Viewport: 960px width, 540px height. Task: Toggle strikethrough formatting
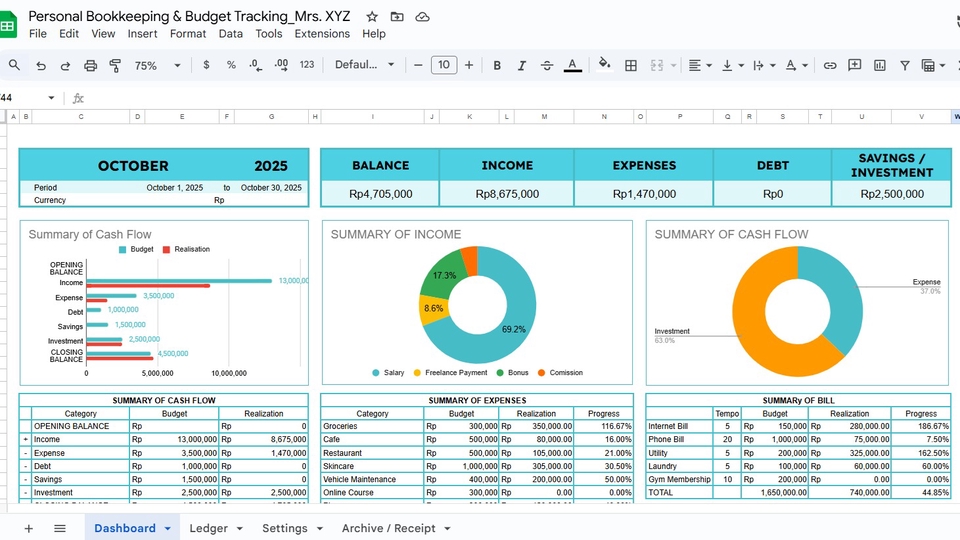click(547, 65)
